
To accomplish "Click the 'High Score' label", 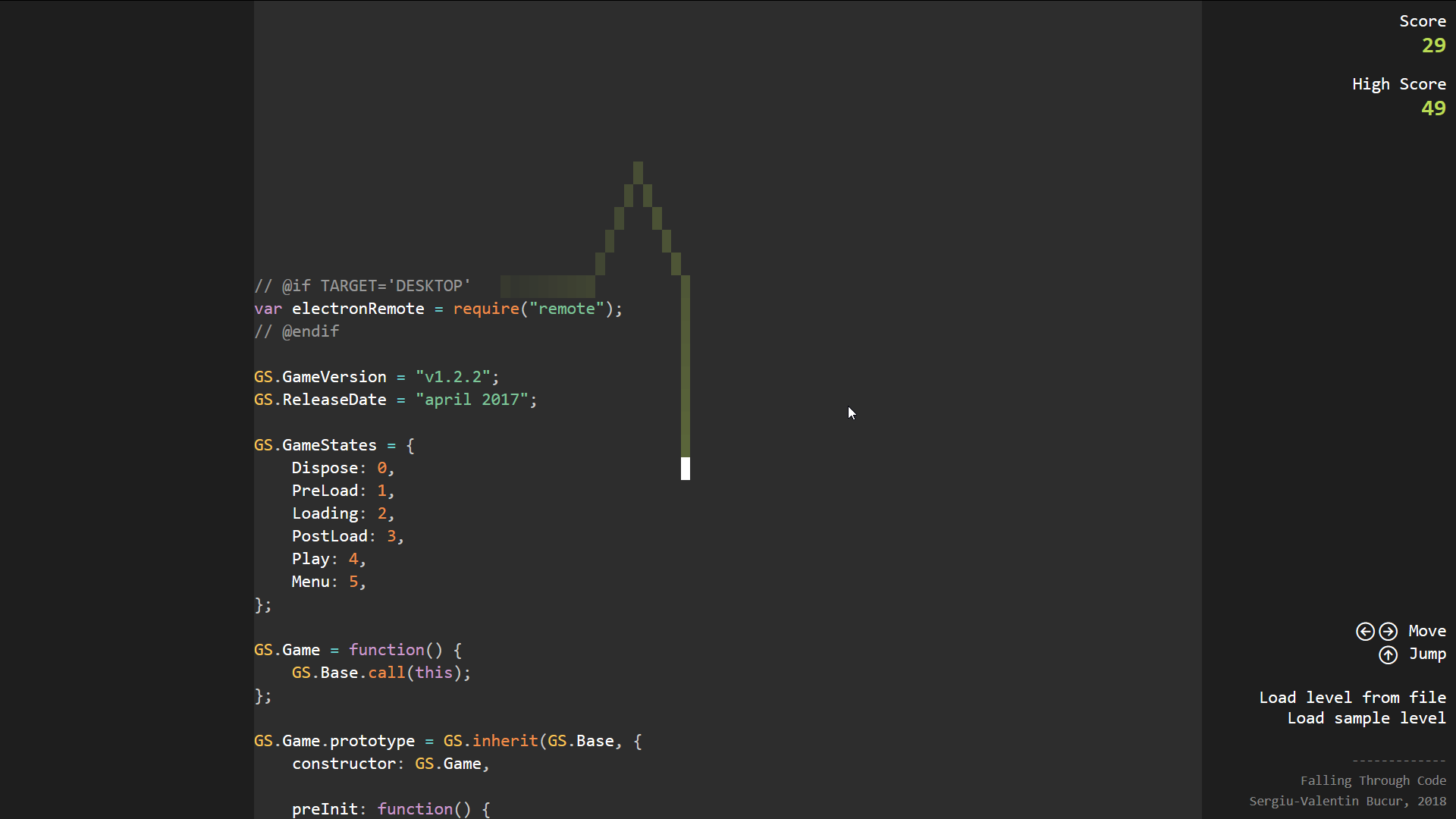I will point(1398,84).
